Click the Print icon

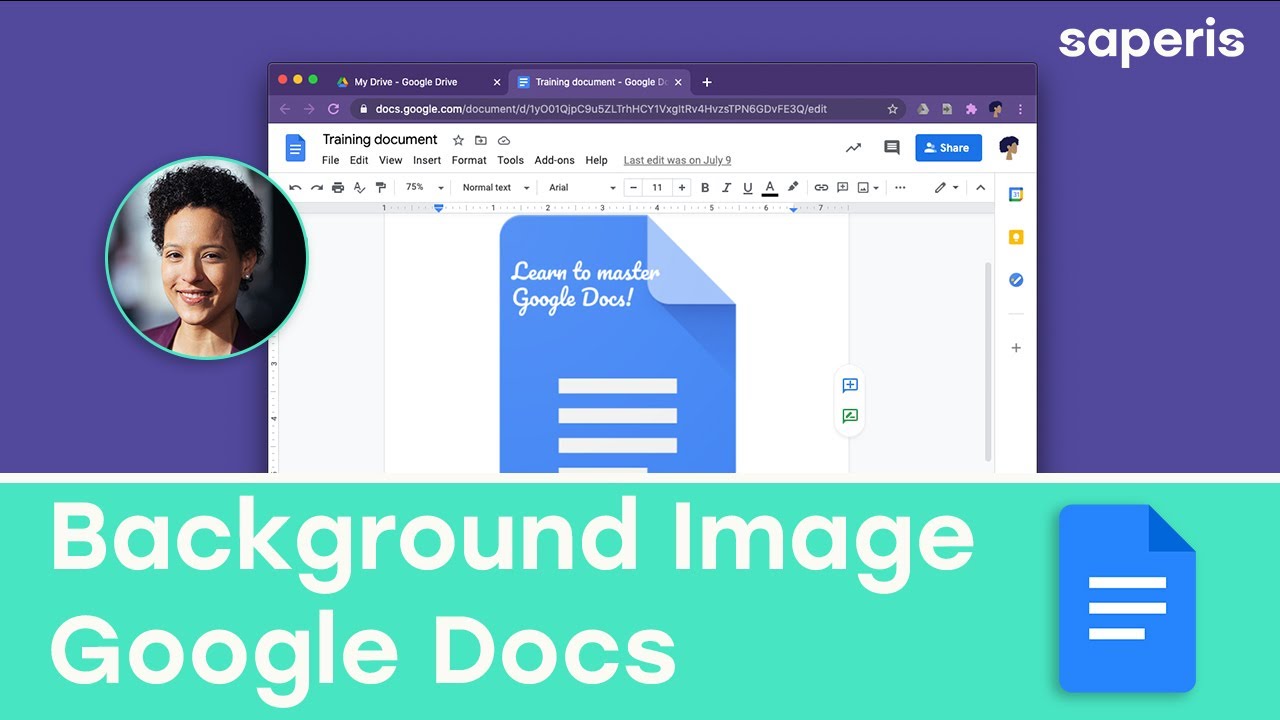(x=338, y=187)
